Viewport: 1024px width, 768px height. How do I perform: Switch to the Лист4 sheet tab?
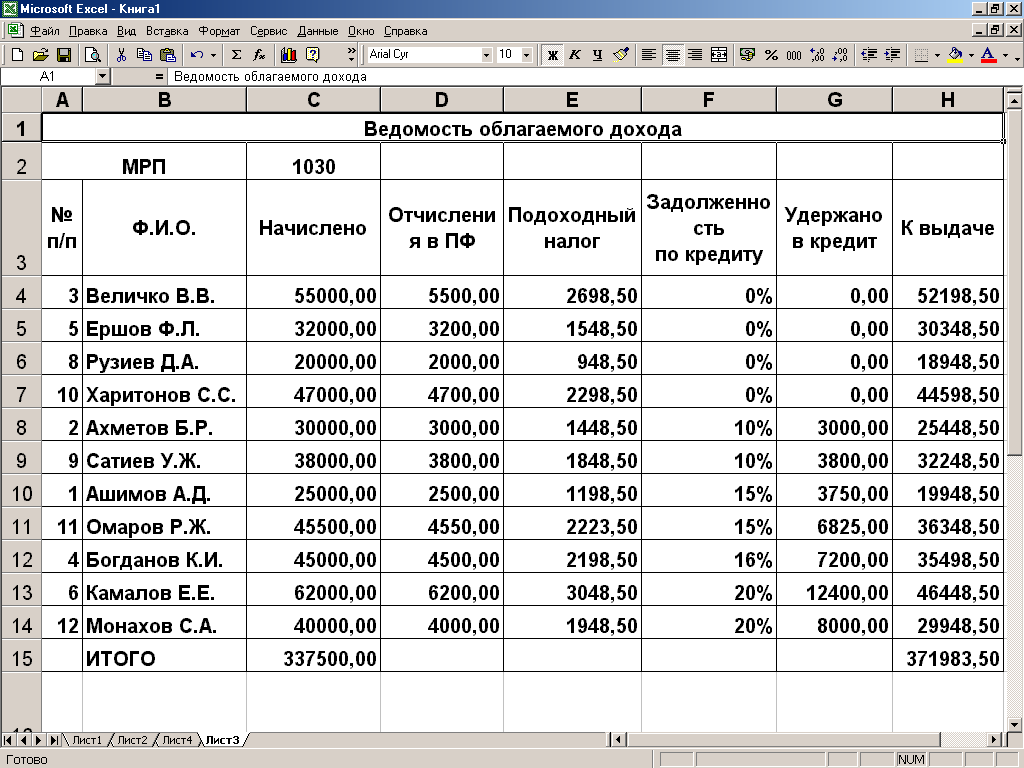tap(177, 740)
